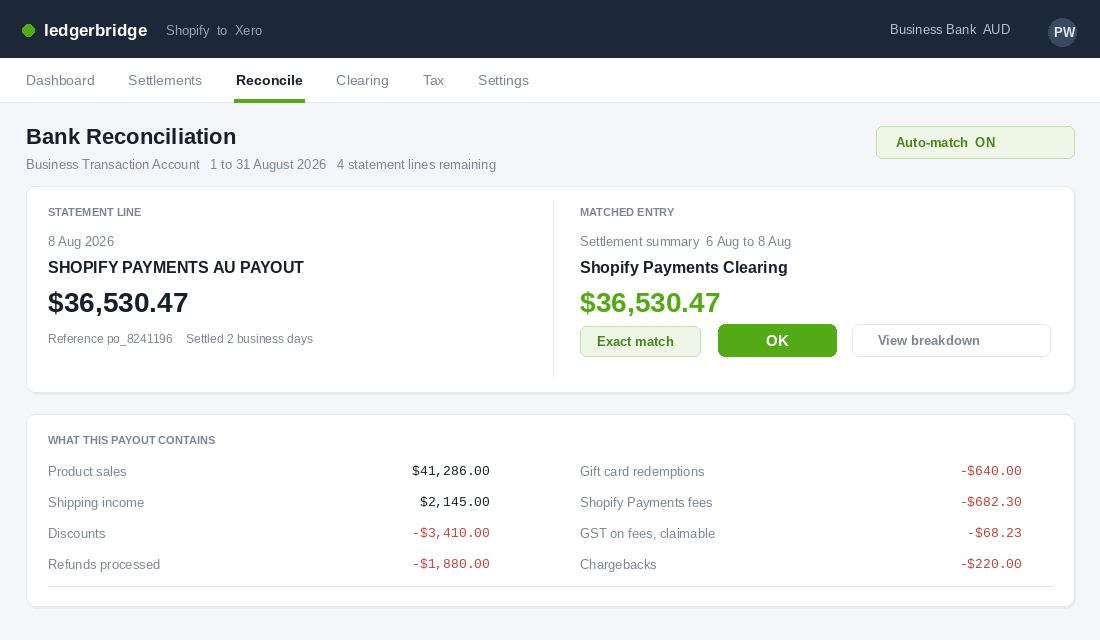
Task: Click the -$1,880.00 value
Action: (450, 564)
